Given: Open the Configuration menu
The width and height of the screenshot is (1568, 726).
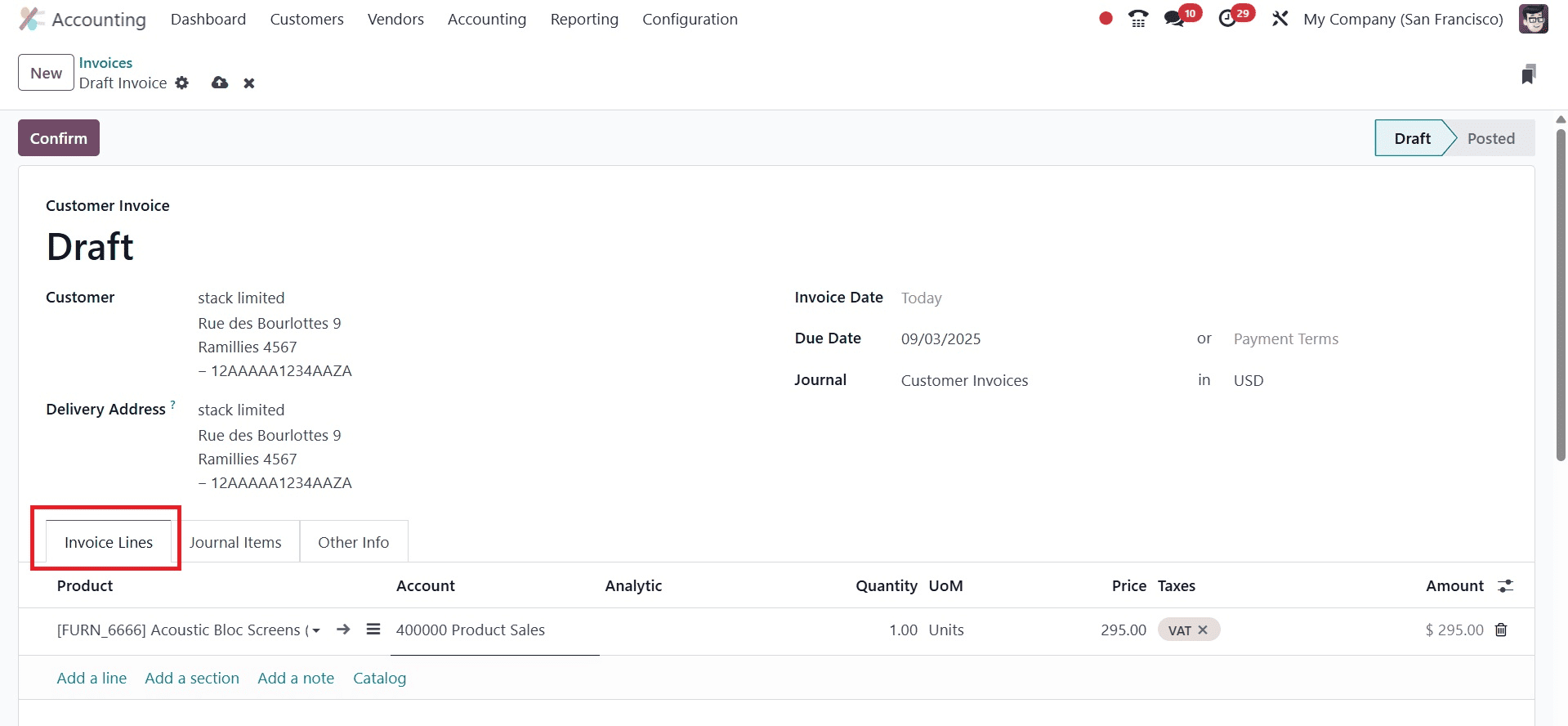Looking at the screenshot, I should pyautogui.click(x=690, y=20).
